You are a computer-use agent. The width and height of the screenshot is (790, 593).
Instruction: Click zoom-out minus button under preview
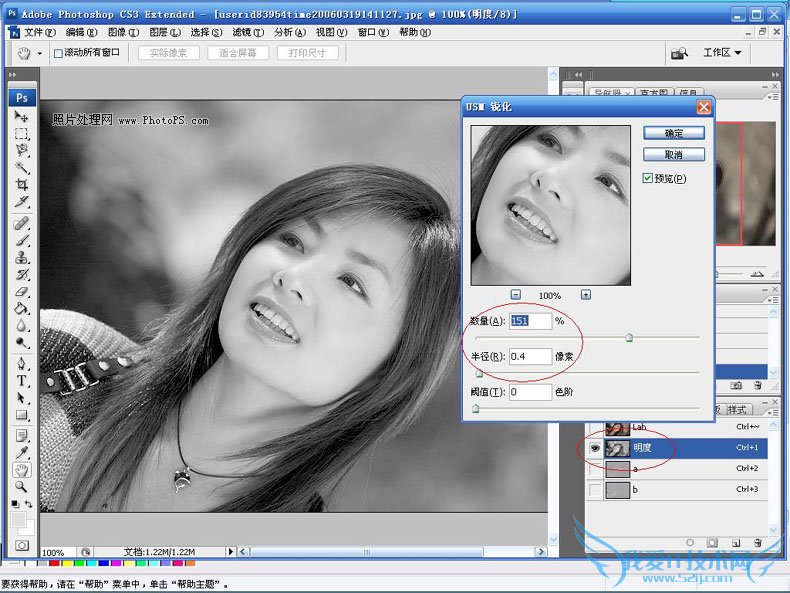[x=515, y=295]
